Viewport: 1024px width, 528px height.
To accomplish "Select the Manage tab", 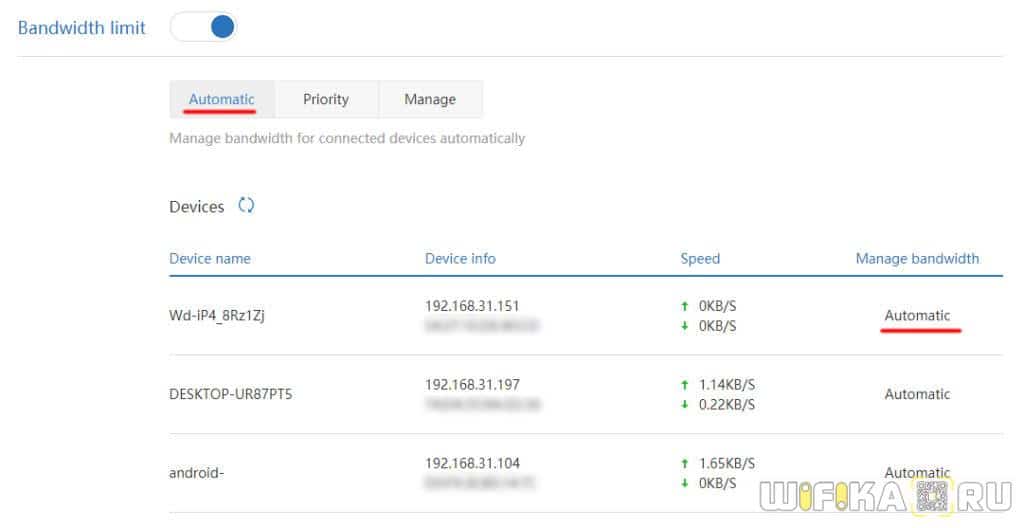I will (x=430, y=99).
